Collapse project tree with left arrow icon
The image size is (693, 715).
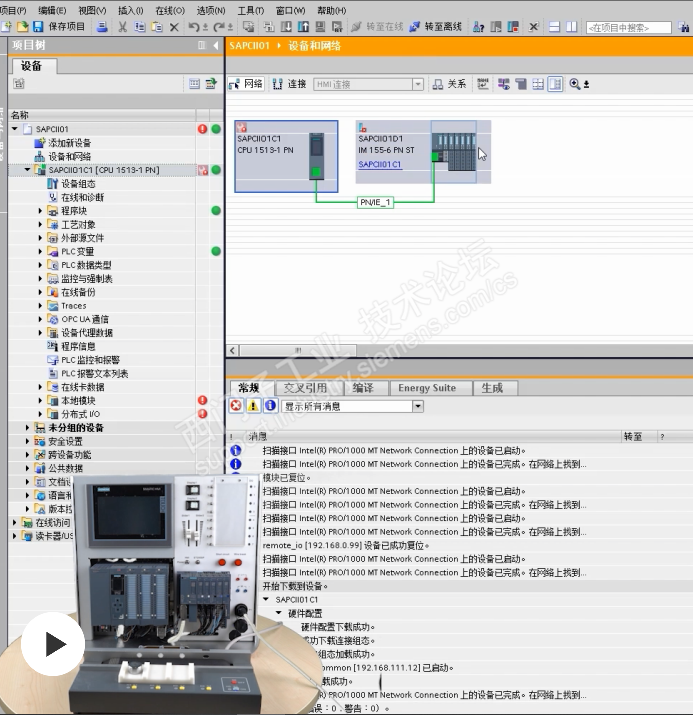216,45
